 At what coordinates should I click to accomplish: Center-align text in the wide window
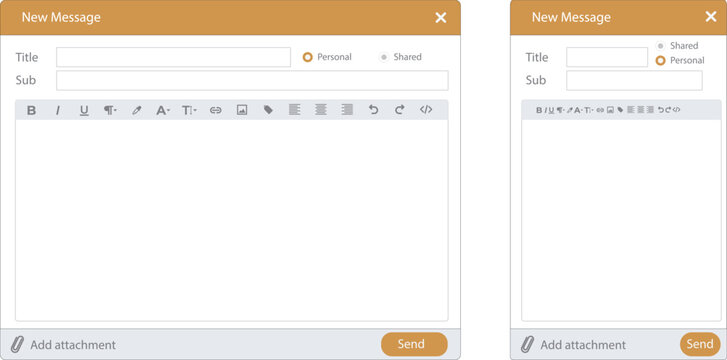[x=321, y=109]
